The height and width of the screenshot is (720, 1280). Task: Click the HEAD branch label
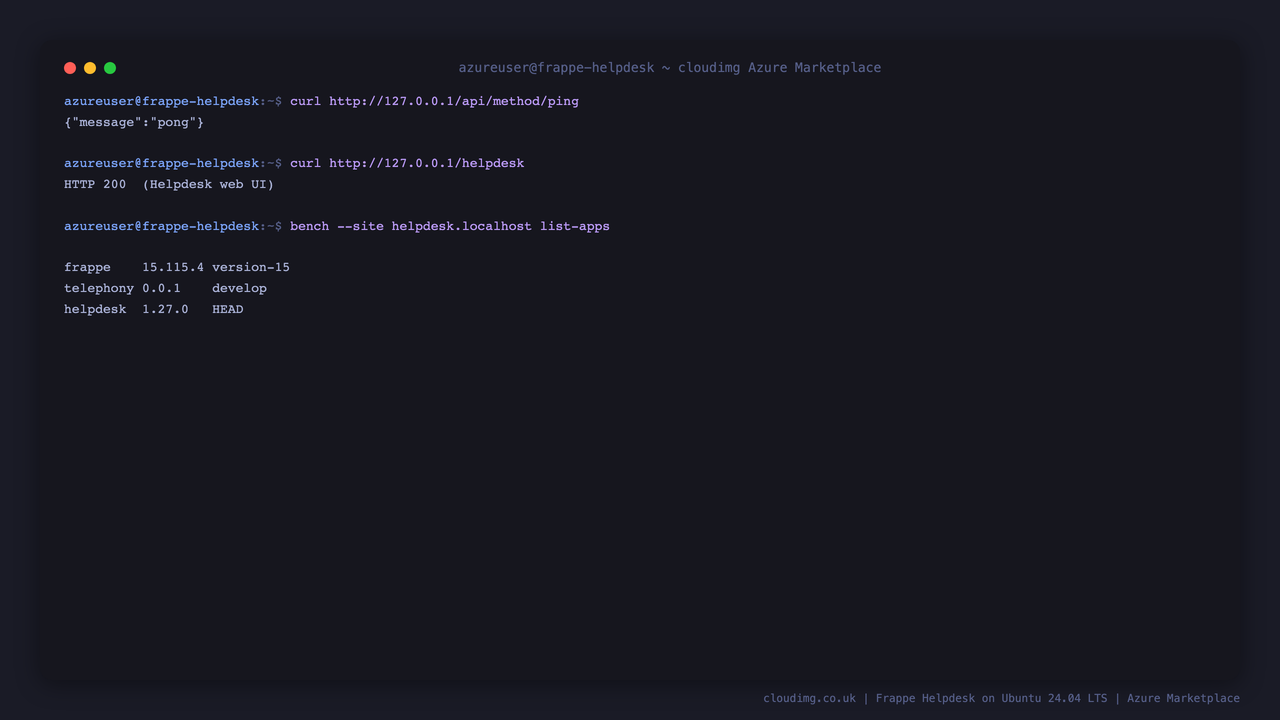pyautogui.click(x=228, y=309)
